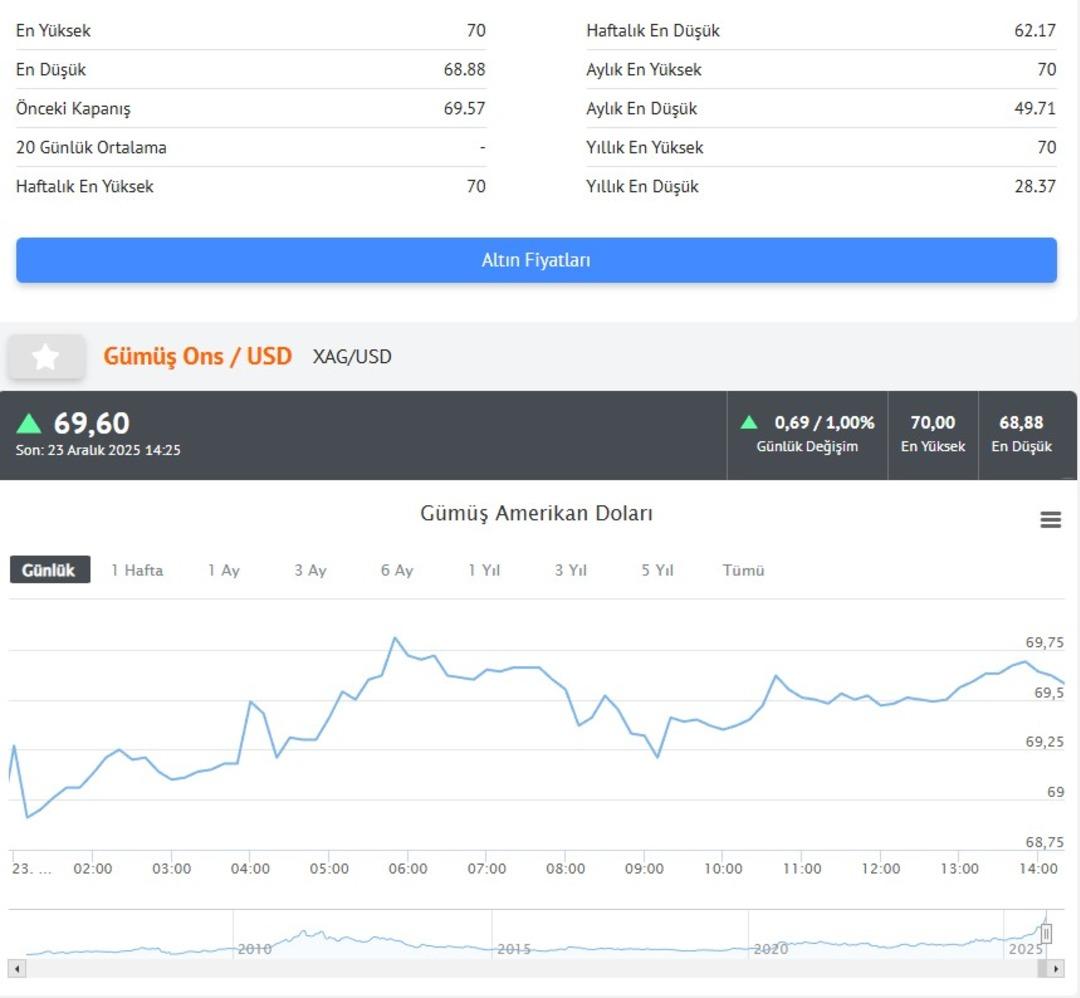The width and height of the screenshot is (1080, 998).
Task: Click the chart peak near 06:00
Action: click(x=395, y=638)
